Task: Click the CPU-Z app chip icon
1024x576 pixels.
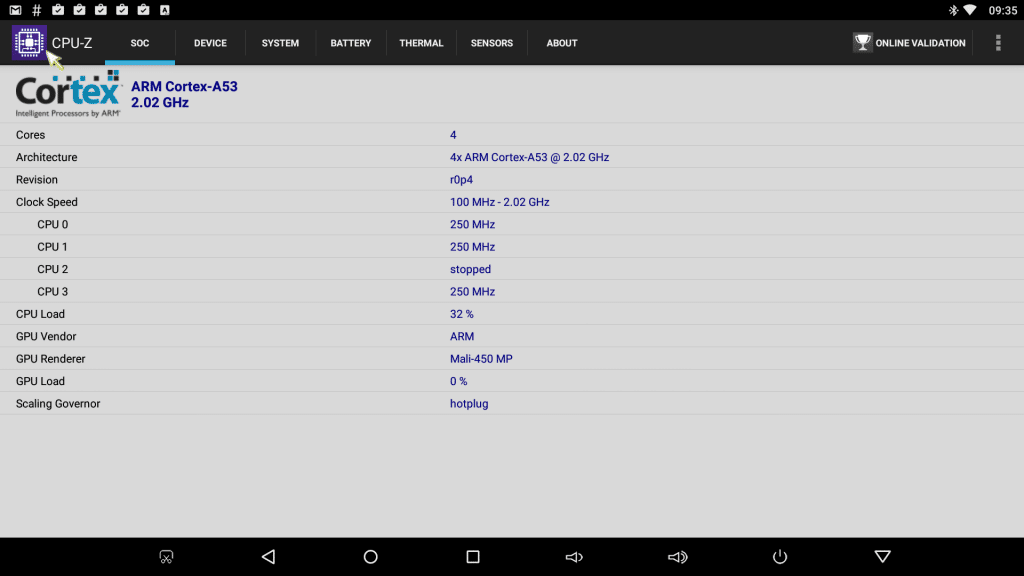Action: point(29,43)
